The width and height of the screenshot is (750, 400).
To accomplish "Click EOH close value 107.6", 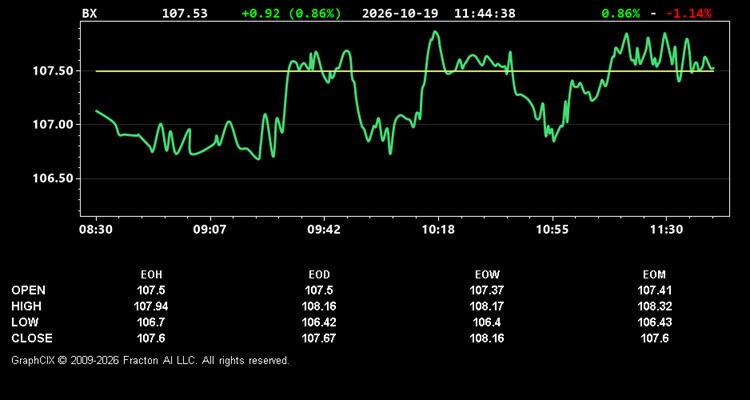I will 151,338.
